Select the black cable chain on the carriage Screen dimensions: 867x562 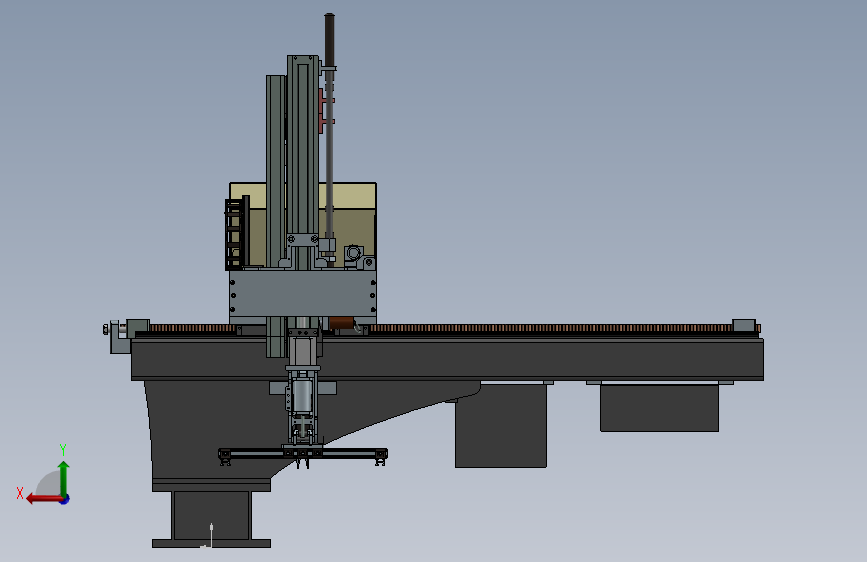coord(234,233)
